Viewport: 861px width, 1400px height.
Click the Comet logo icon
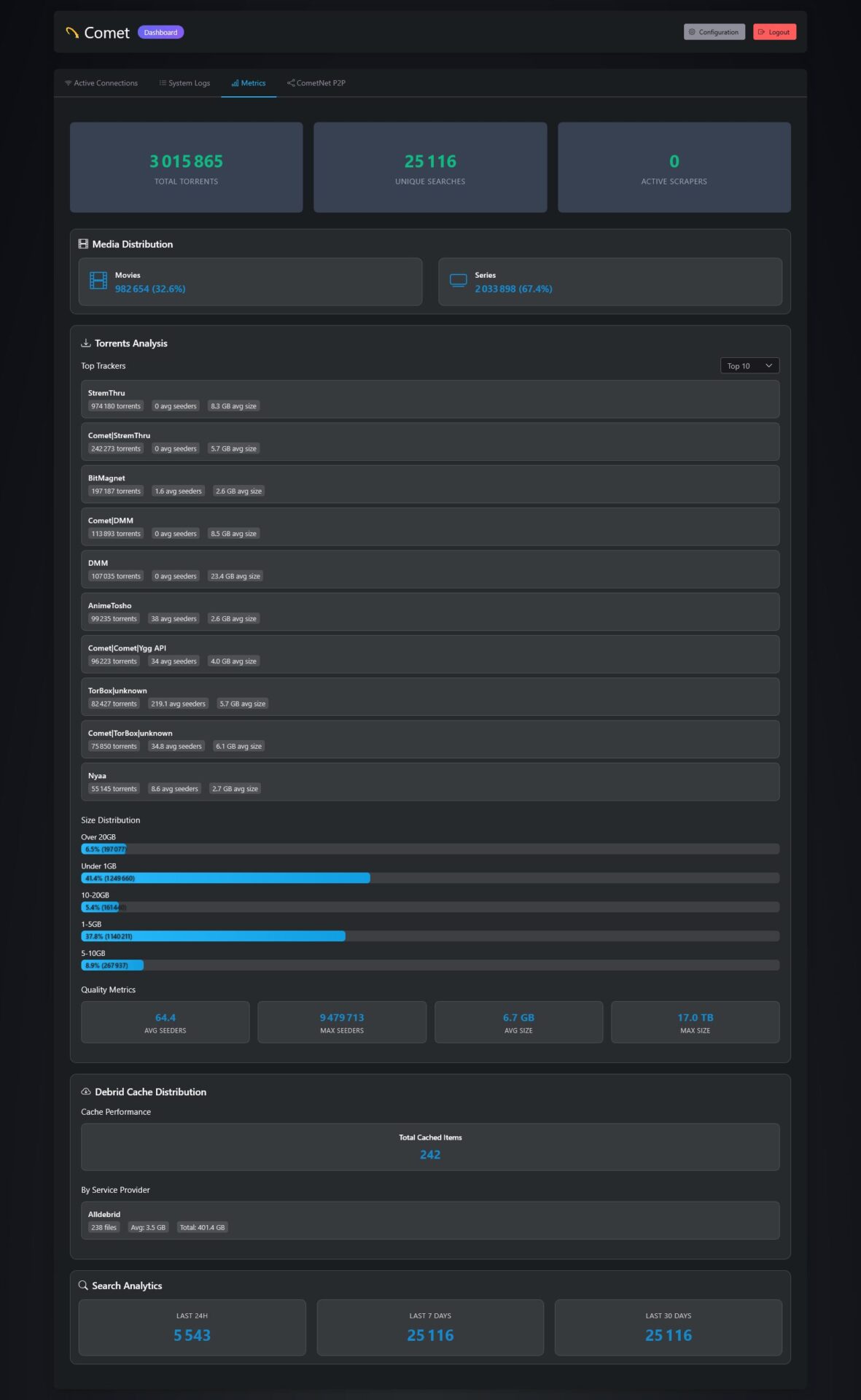(x=72, y=33)
